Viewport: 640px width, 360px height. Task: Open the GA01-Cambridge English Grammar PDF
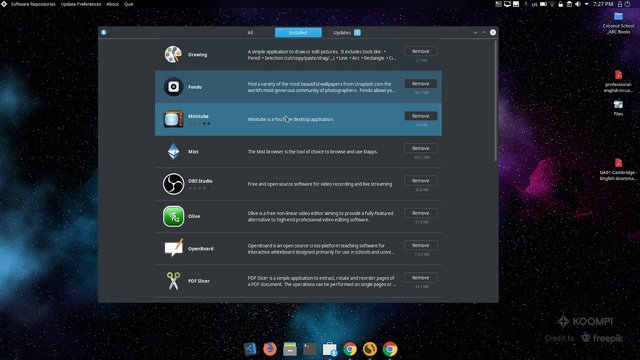[x=618, y=169]
